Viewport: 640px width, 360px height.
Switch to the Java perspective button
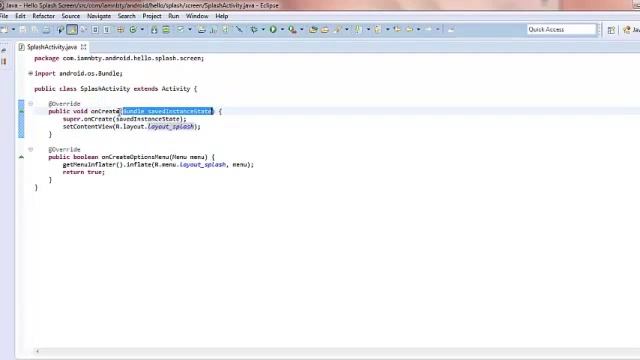631,30
